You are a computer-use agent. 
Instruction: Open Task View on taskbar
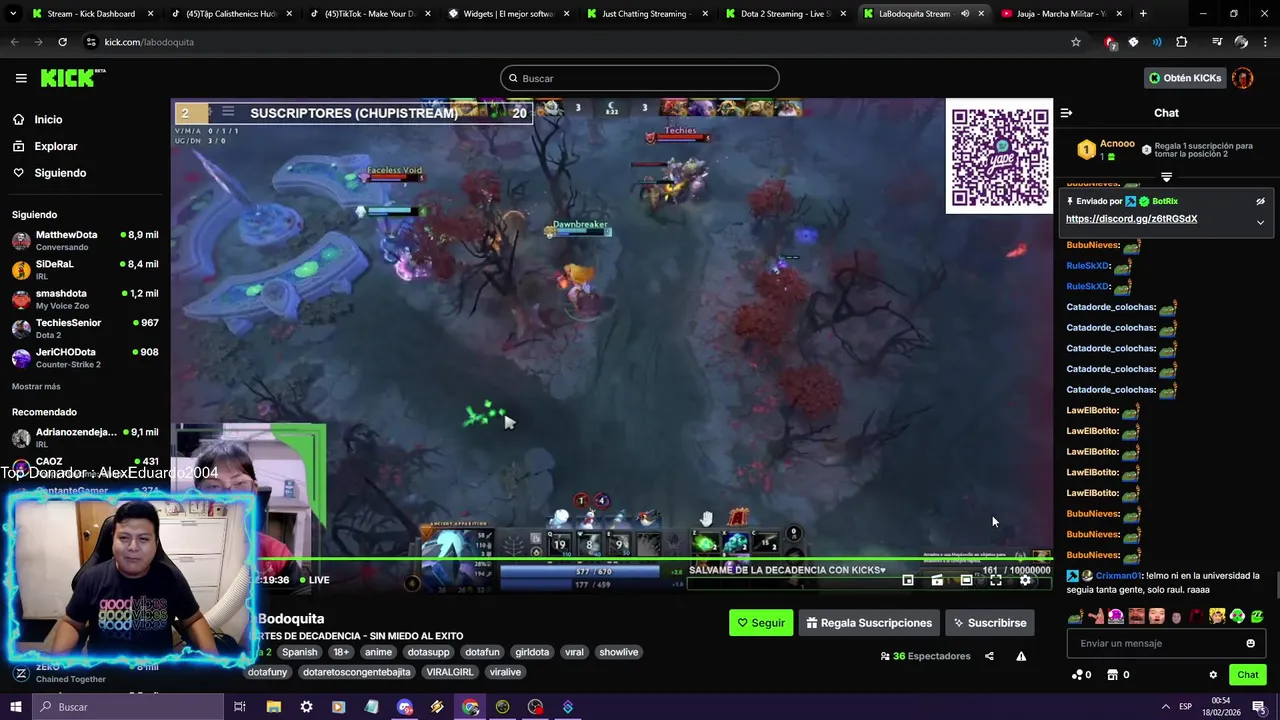click(240, 707)
